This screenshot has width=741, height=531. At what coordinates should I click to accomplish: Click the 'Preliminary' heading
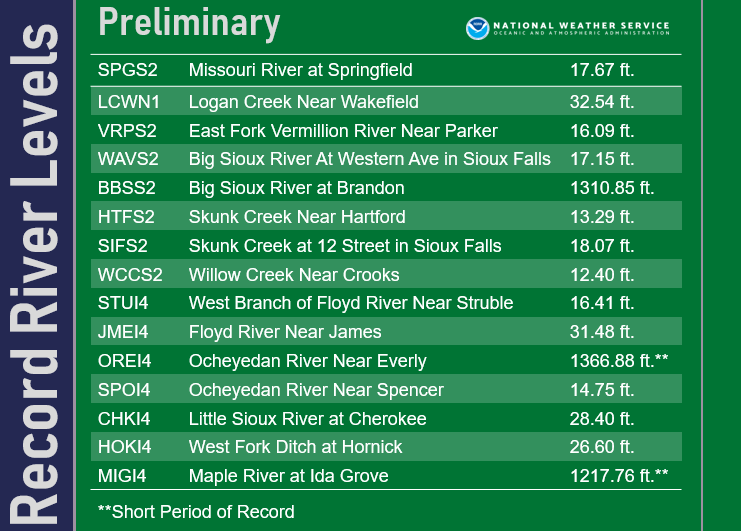(189, 23)
